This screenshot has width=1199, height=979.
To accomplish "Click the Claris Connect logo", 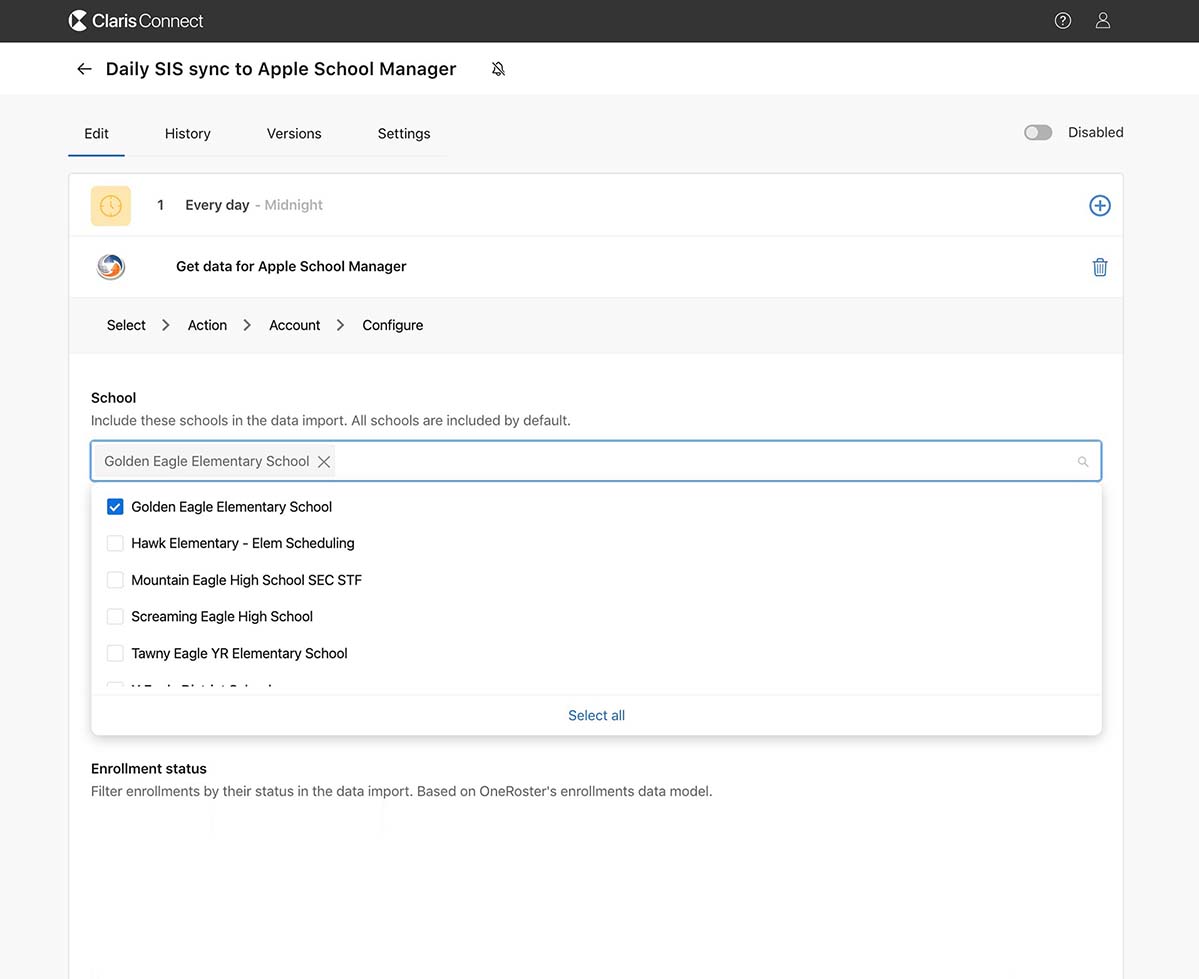I will coord(135,21).
